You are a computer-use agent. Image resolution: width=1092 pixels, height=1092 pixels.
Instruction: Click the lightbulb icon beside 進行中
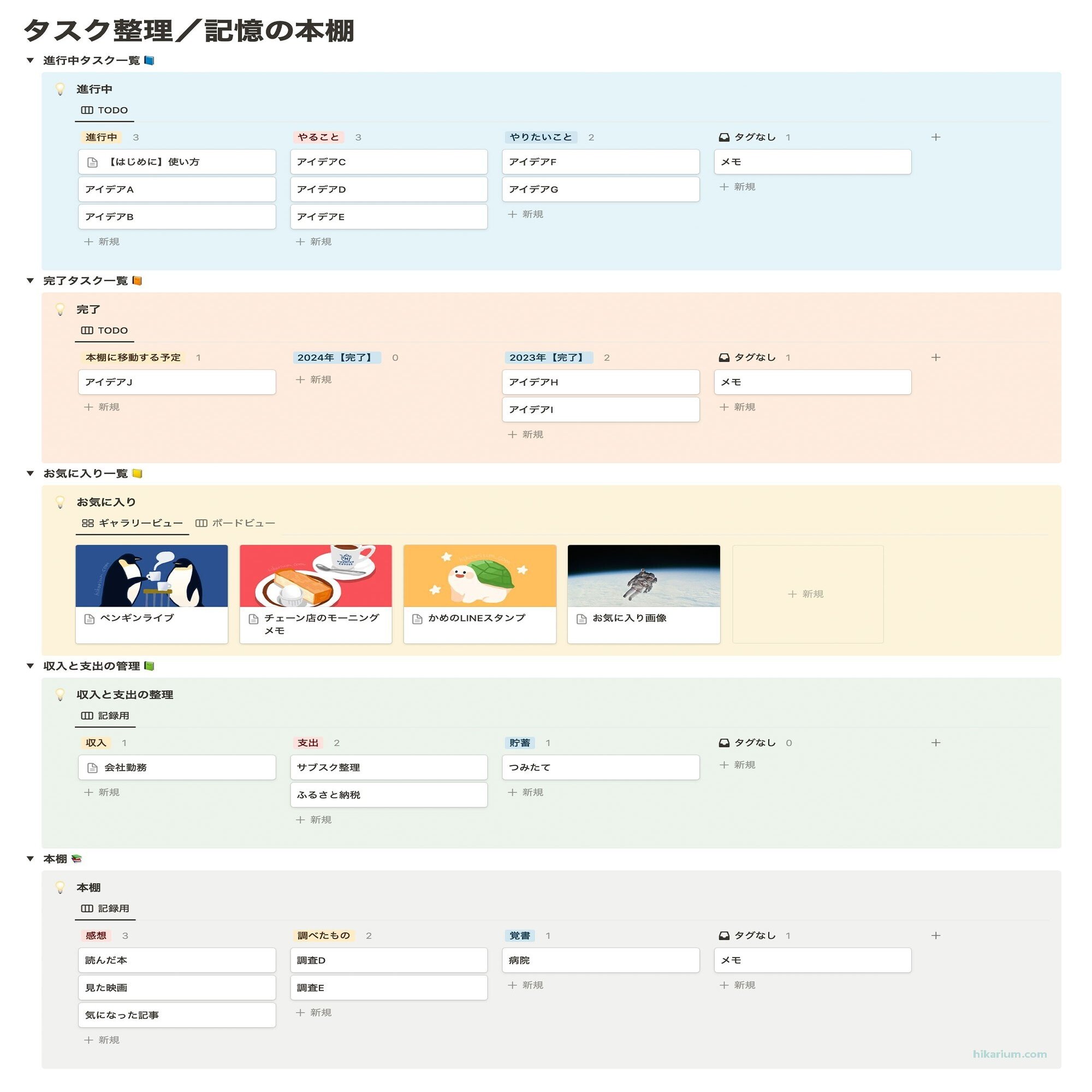[61, 89]
